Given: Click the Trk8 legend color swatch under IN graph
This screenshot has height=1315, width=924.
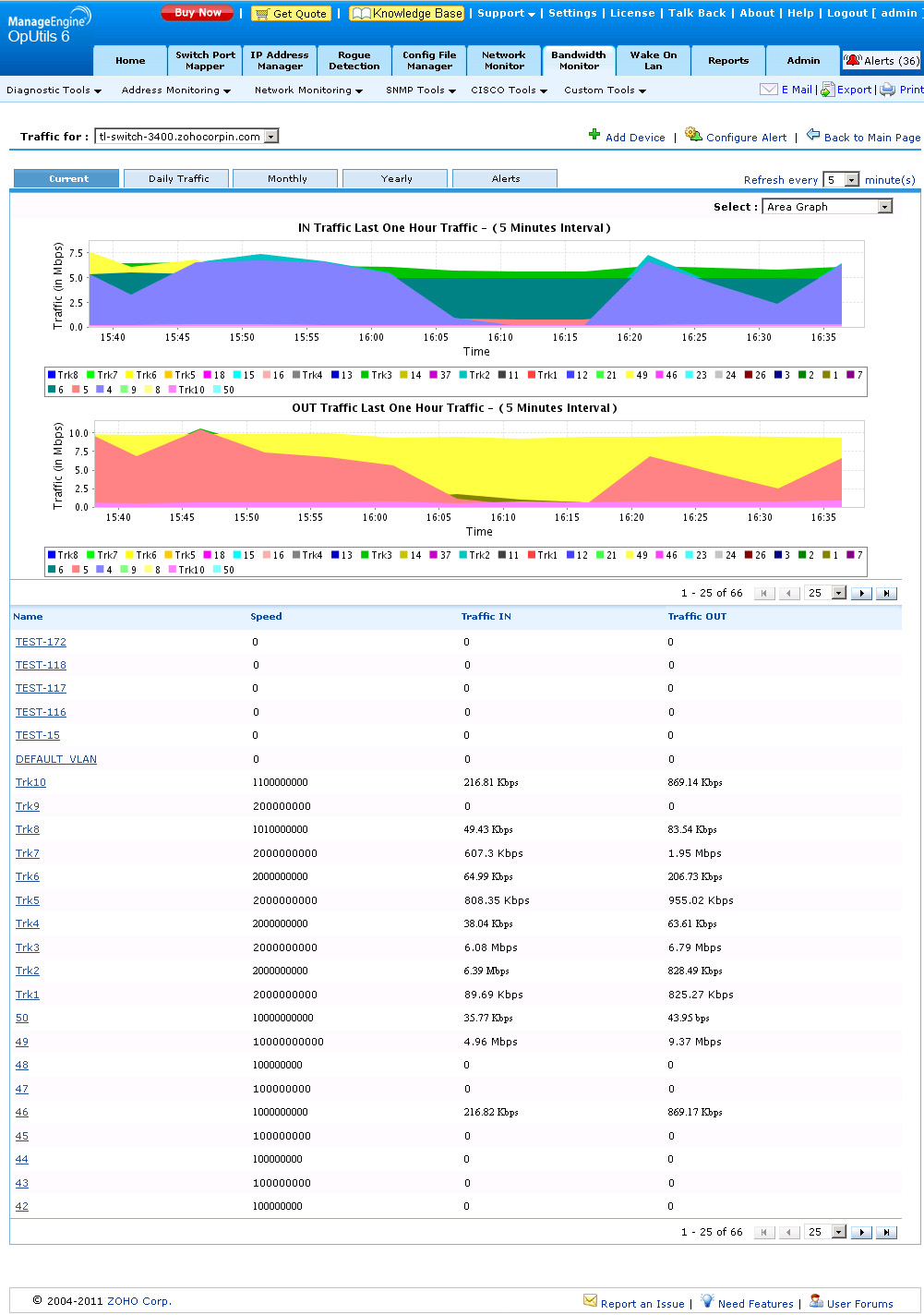Looking at the screenshot, I should 52,375.
